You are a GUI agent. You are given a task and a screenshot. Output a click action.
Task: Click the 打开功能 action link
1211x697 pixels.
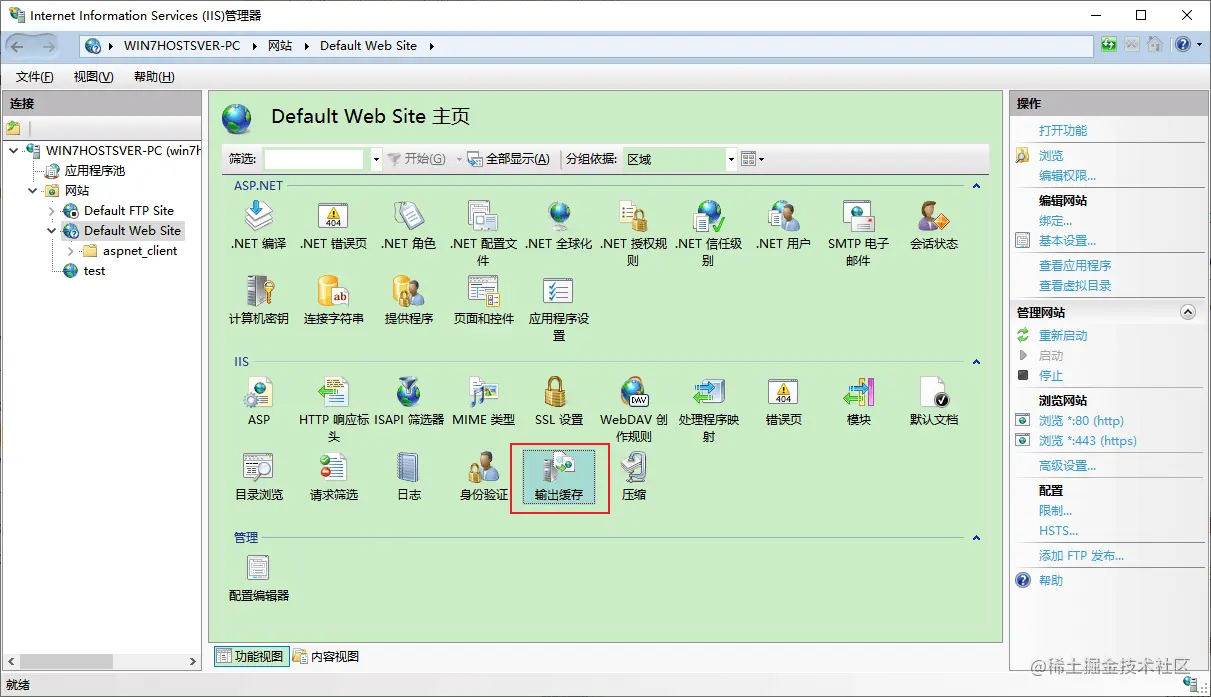(1063, 131)
